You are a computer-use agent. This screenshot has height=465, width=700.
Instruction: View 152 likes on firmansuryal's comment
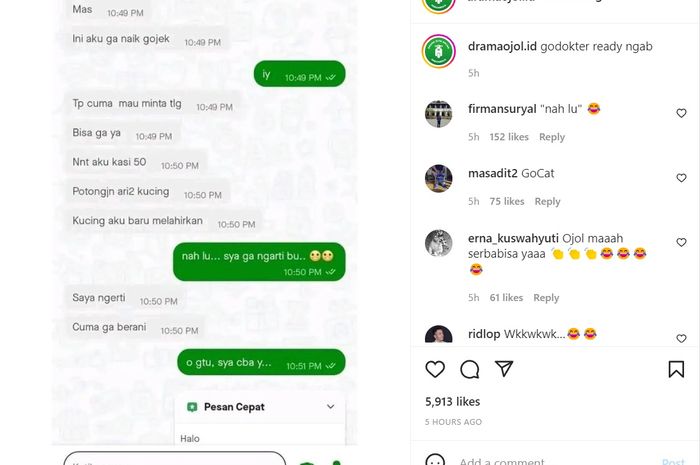click(509, 137)
